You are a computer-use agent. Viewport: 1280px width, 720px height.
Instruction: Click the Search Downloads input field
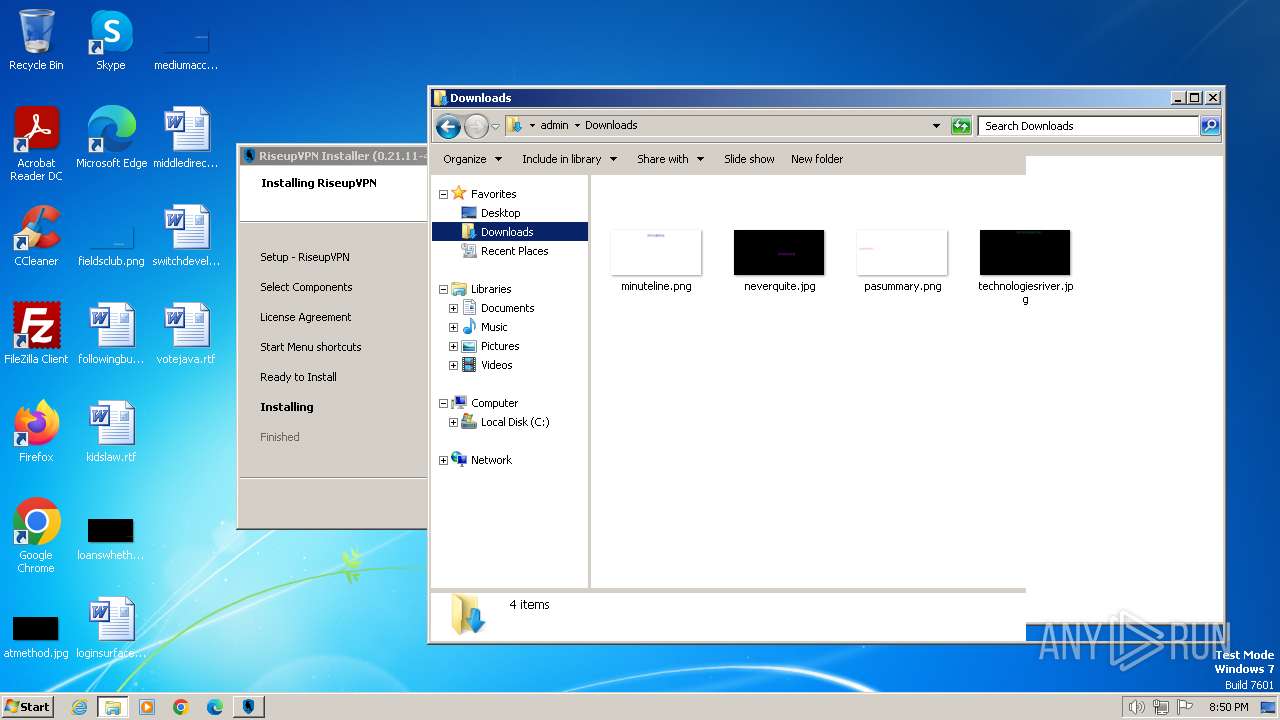click(x=1088, y=126)
